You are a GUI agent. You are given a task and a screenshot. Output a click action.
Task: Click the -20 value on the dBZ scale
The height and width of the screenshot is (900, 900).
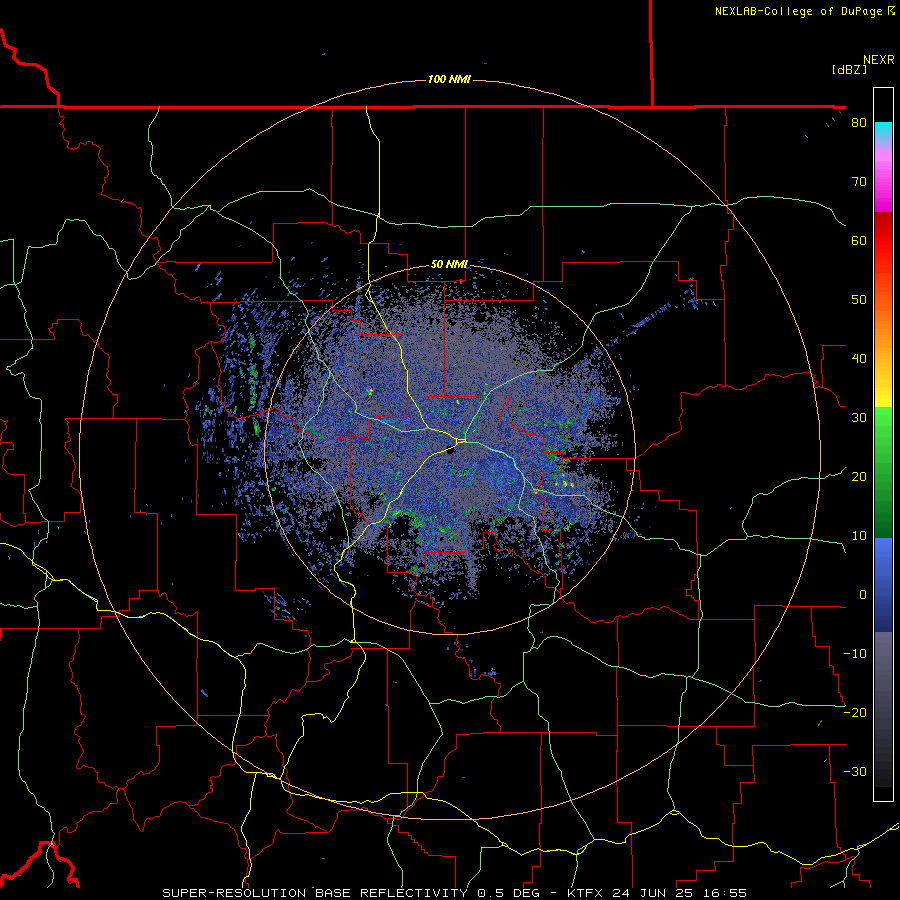click(x=855, y=713)
